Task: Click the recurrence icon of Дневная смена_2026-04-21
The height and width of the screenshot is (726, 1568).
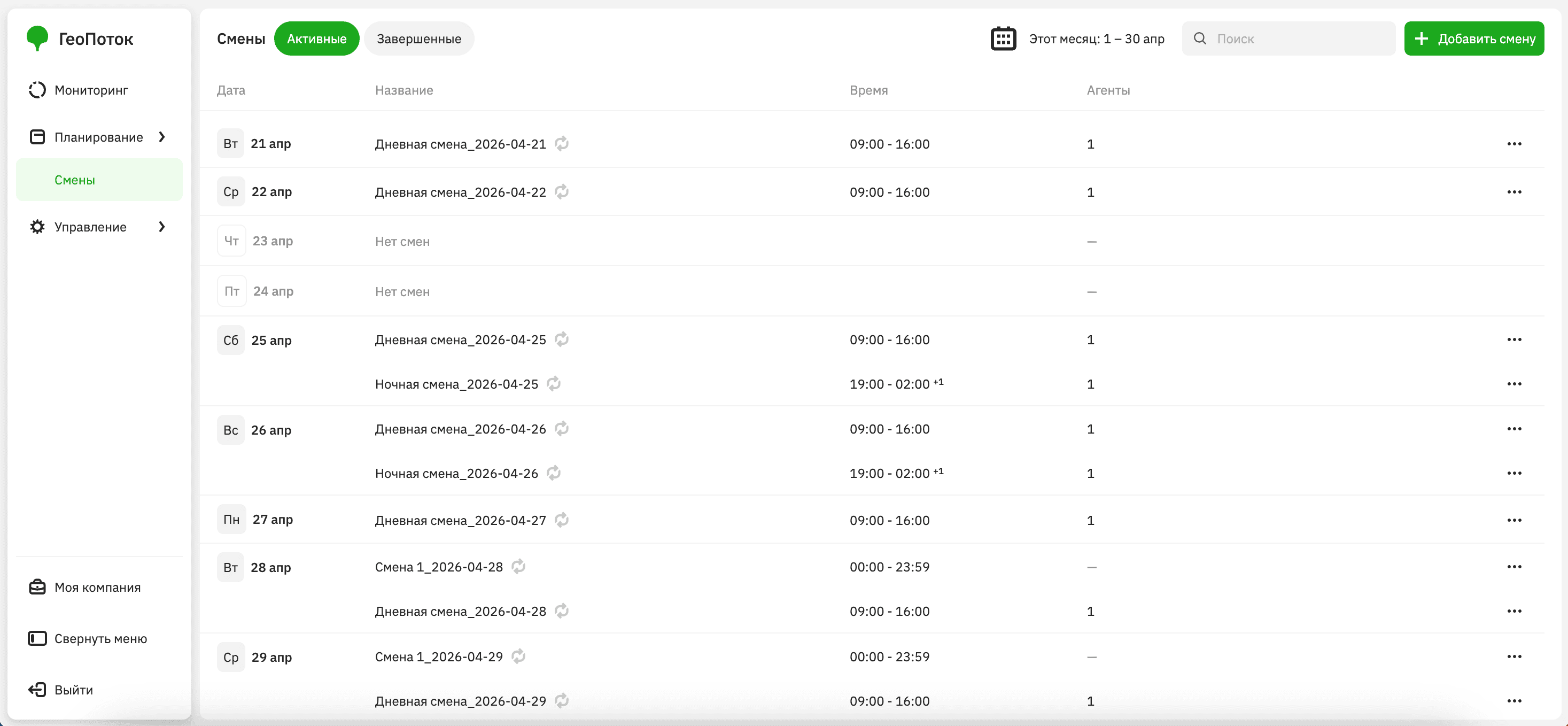Action: [x=562, y=143]
